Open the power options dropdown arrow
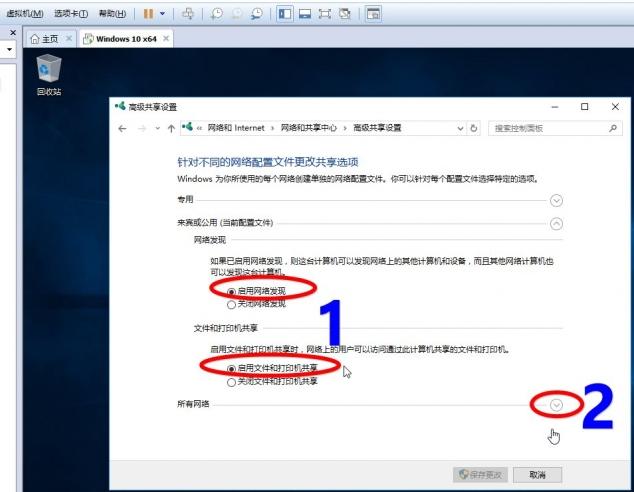Viewport: 634px width, 492px height. [162, 14]
